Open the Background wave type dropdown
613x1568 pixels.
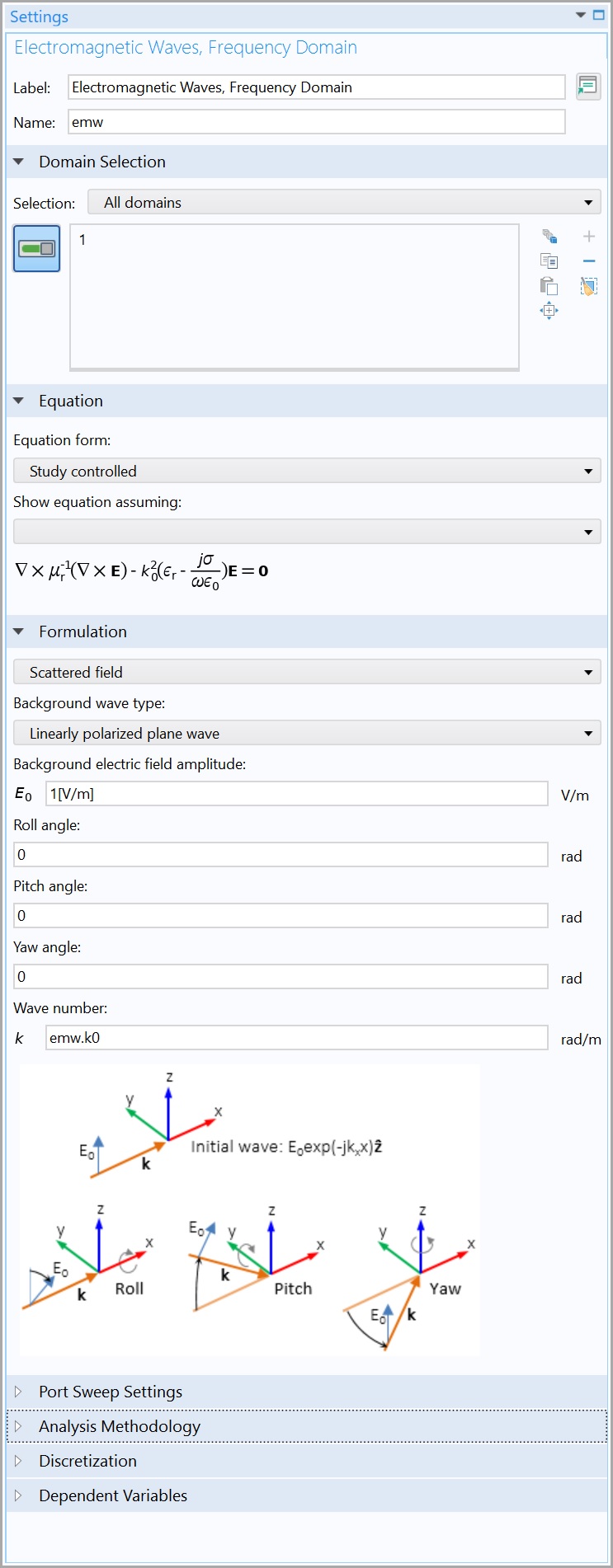(x=307, y=734)
